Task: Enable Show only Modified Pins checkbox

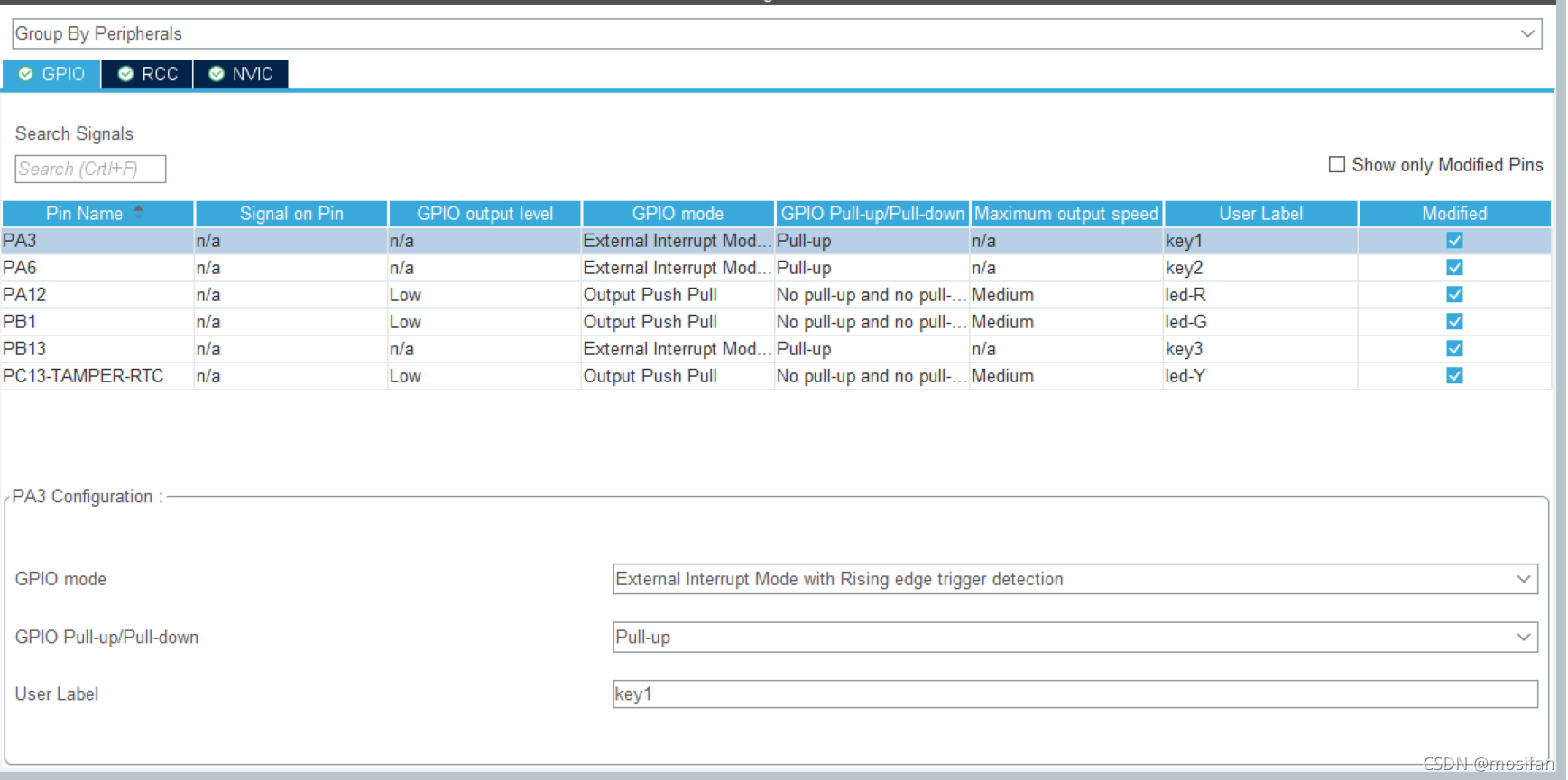Action: [1337, 164]
